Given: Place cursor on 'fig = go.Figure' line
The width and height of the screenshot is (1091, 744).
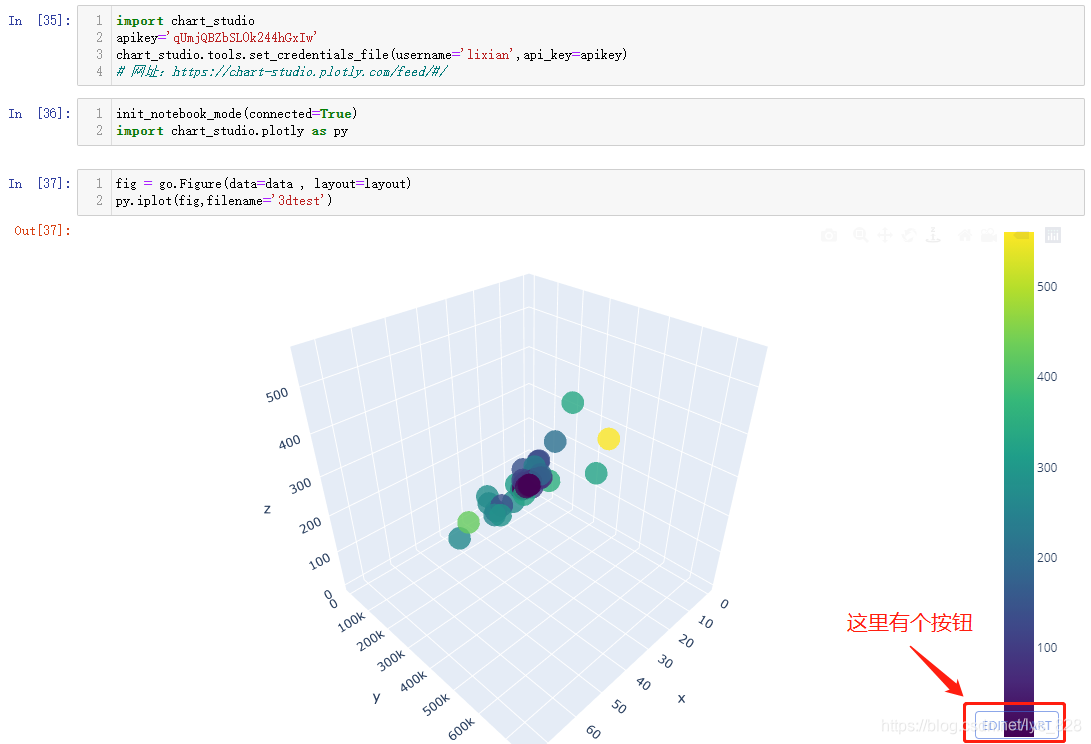Looking at the screenshot, I should point(263,184).
